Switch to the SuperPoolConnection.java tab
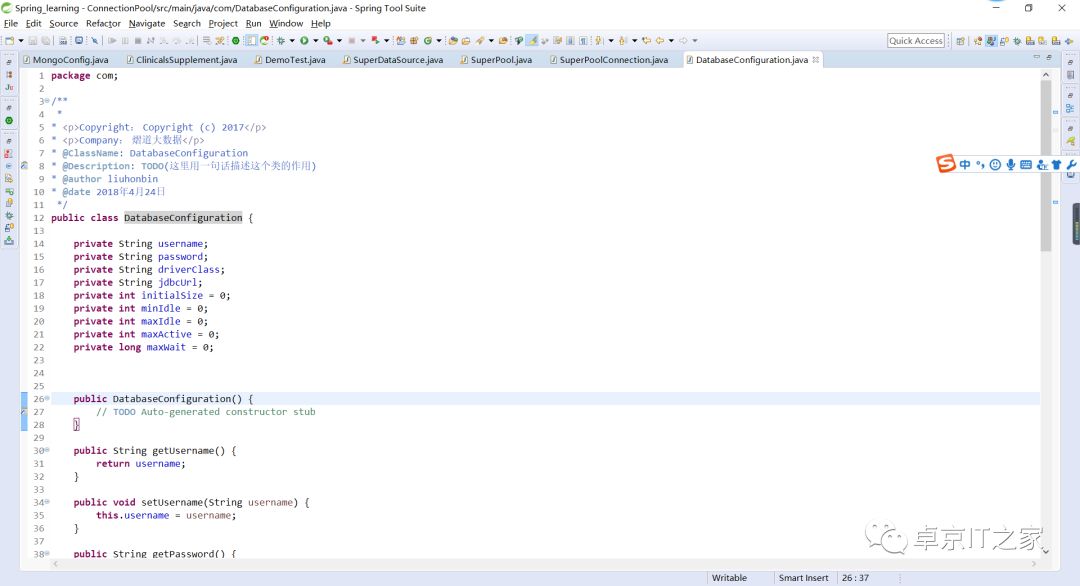The width and height of the screenshot is (1080, 586). click(x=608, y=60)
